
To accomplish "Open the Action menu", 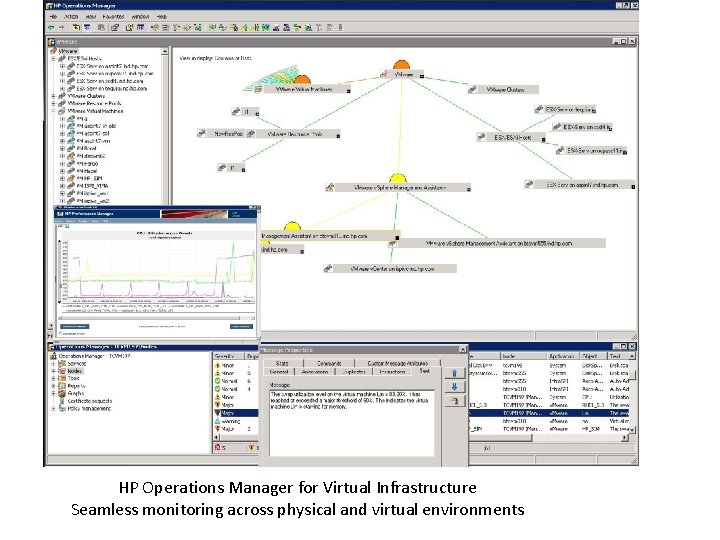I will pyautogui.click(x=71, y=17).
